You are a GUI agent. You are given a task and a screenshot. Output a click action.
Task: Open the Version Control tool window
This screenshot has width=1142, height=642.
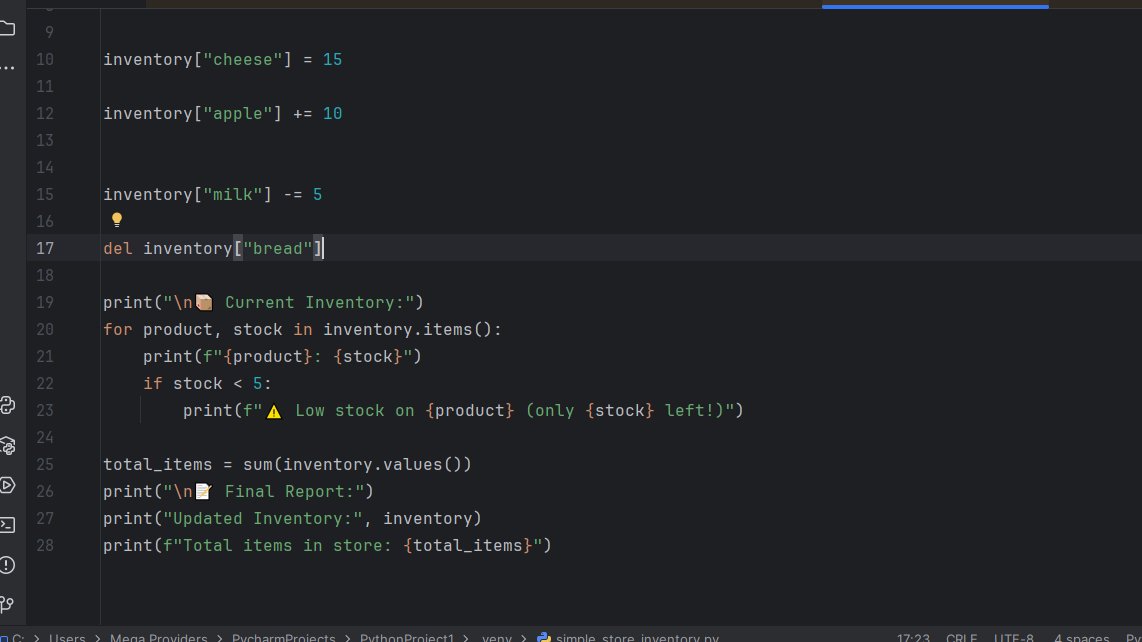pos(12,604)
